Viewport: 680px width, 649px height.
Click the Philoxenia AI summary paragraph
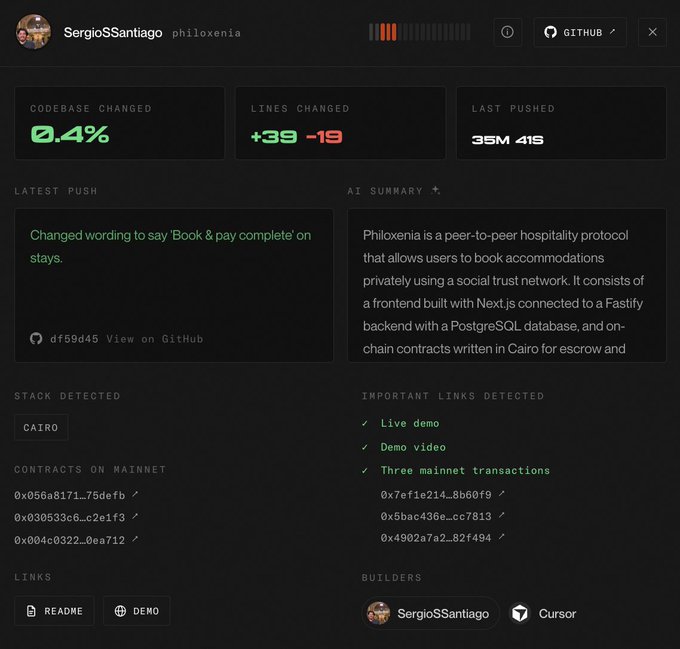click(x=503, y=292)
